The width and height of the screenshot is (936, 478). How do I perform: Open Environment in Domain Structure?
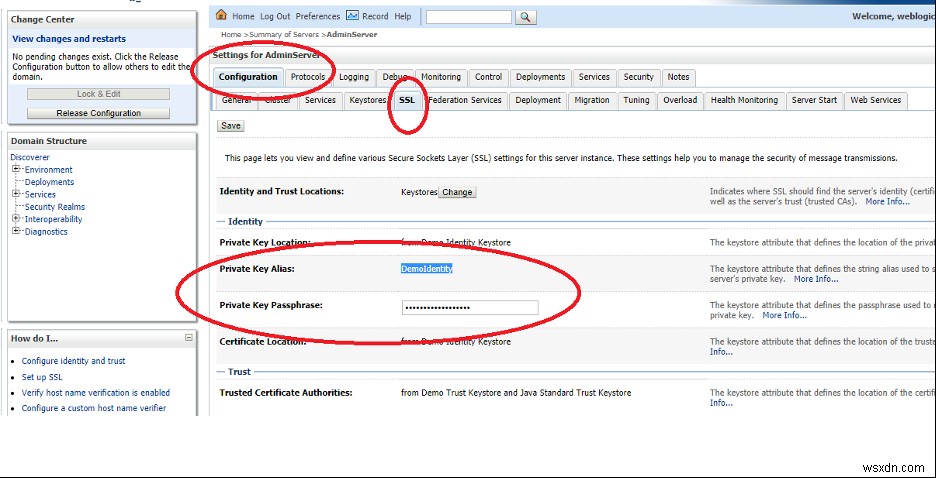coord(48,169)
